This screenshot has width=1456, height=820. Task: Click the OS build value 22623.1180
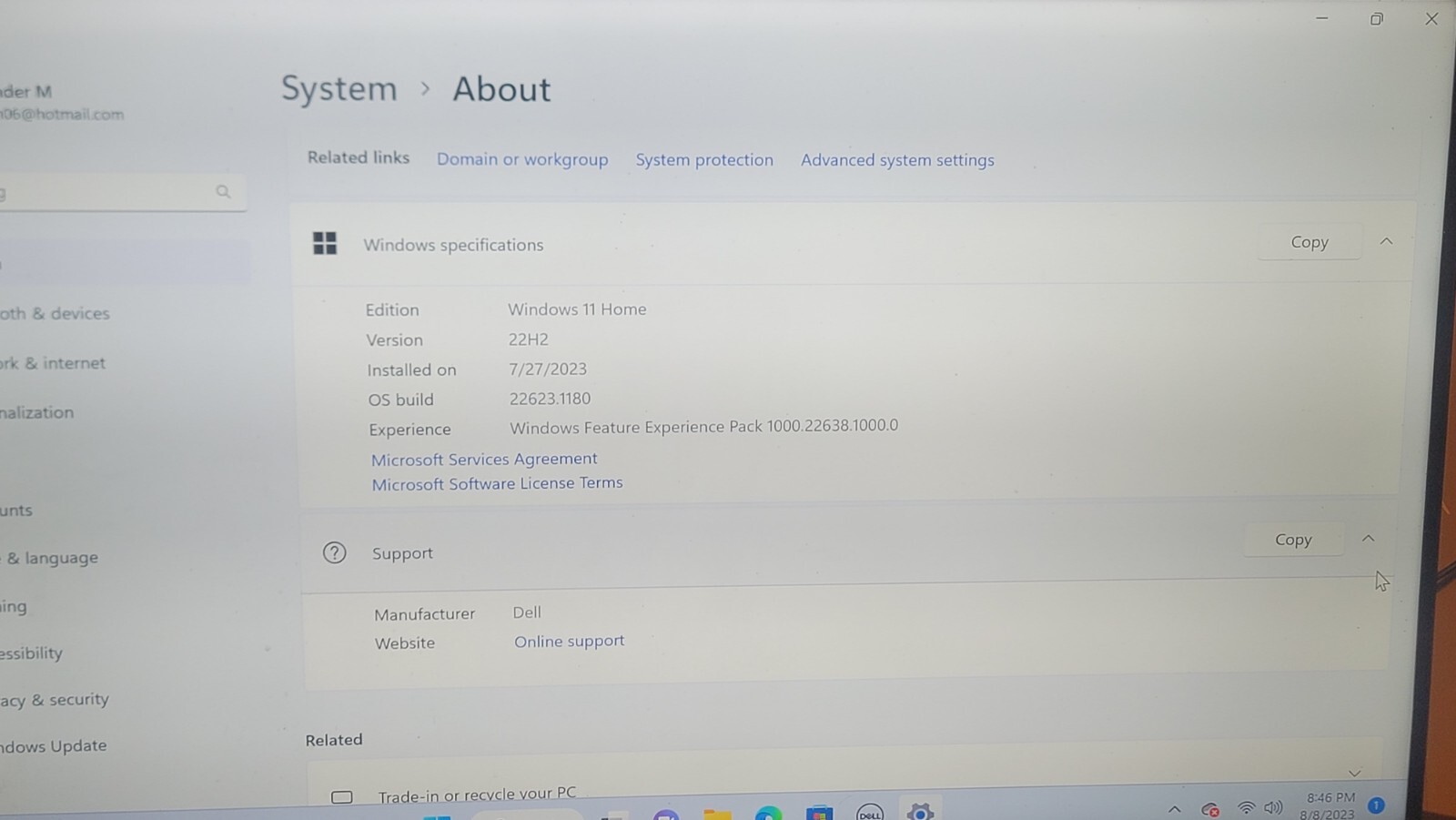tap(550, 399)
